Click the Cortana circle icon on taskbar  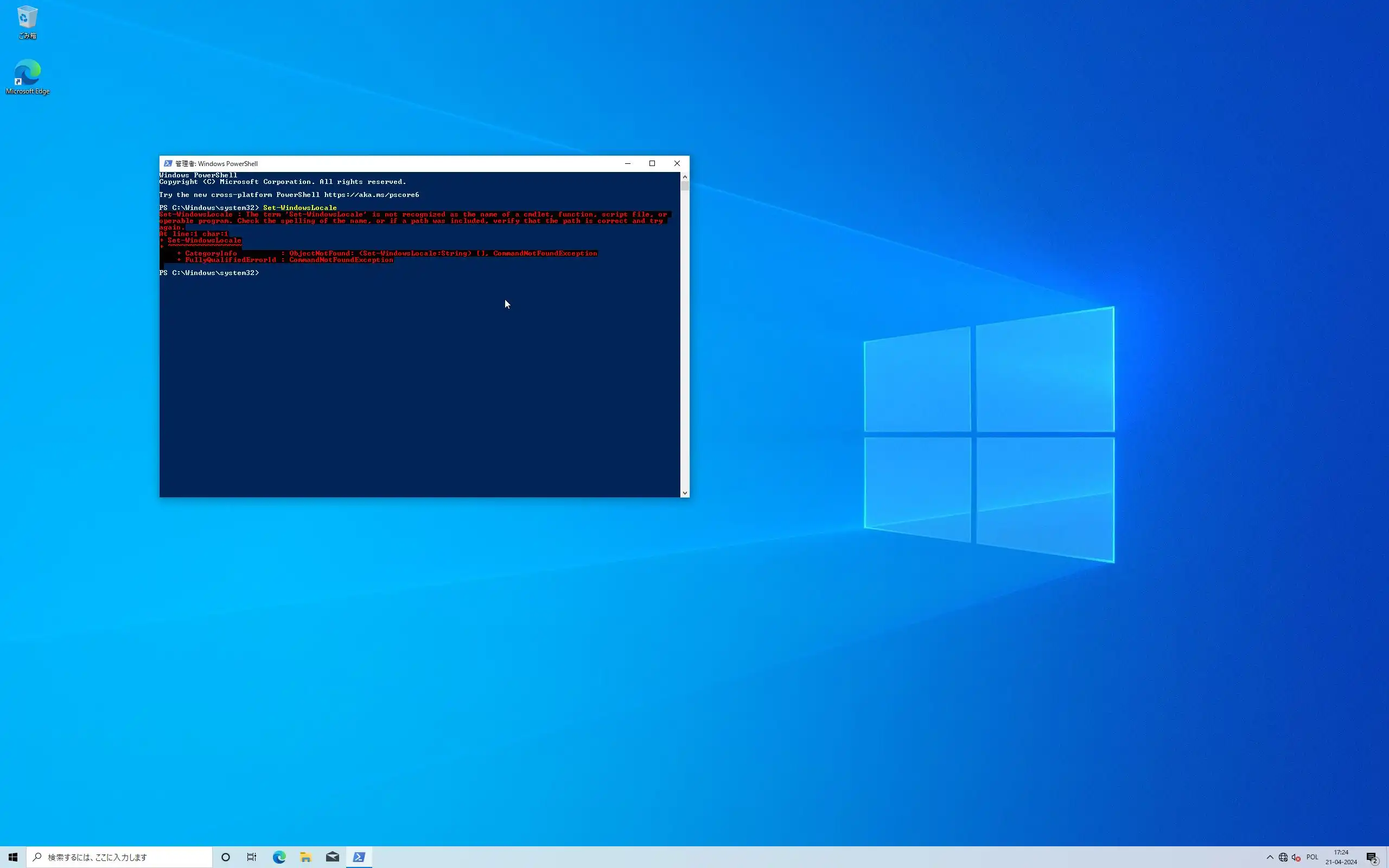(x=226, y=857)
